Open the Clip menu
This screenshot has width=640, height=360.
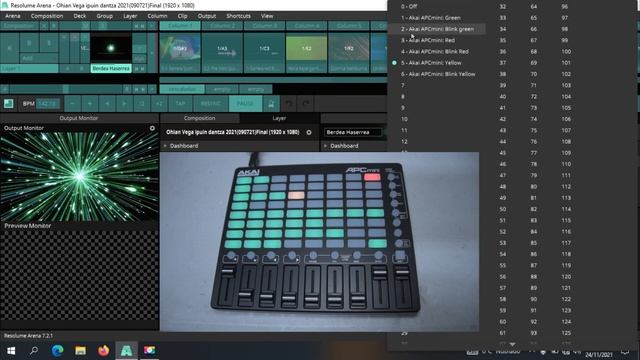click(x=182, y=16)
